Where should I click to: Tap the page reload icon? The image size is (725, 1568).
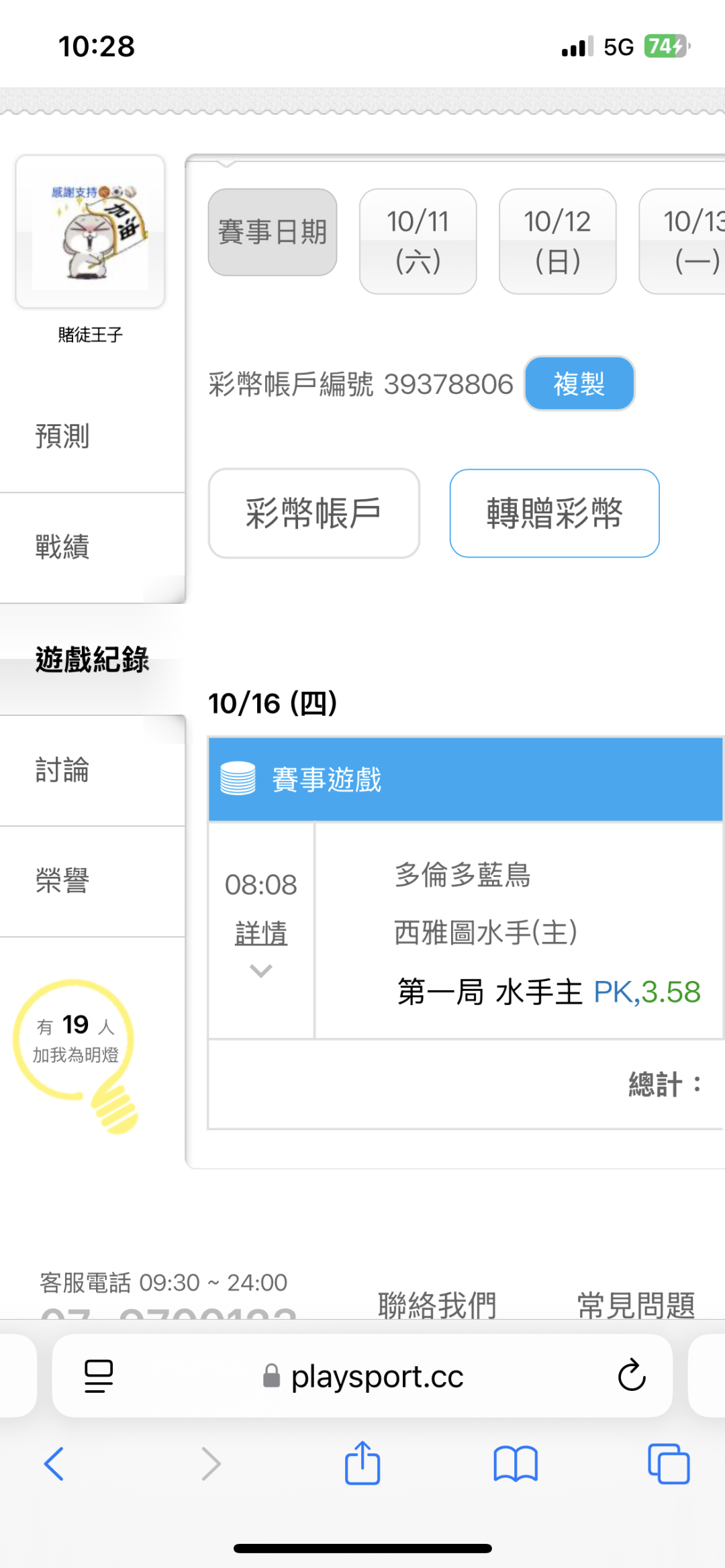(x=631, y=1375)
